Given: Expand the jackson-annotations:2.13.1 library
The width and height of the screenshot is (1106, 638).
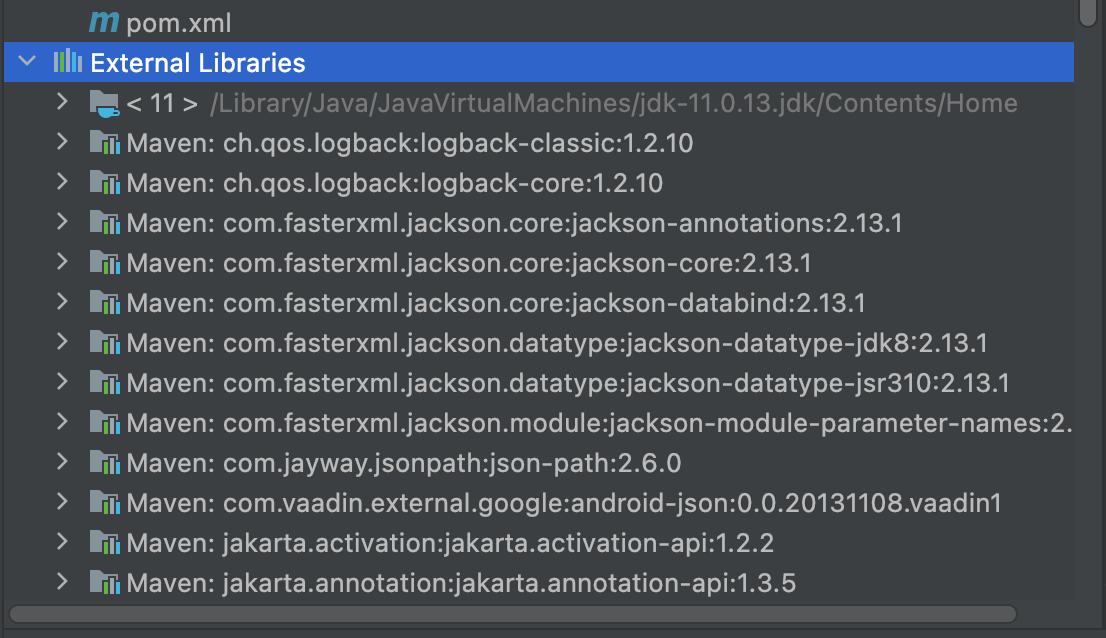Looking at the screenshot, I should pyautogui.click(x=62, y=222).
